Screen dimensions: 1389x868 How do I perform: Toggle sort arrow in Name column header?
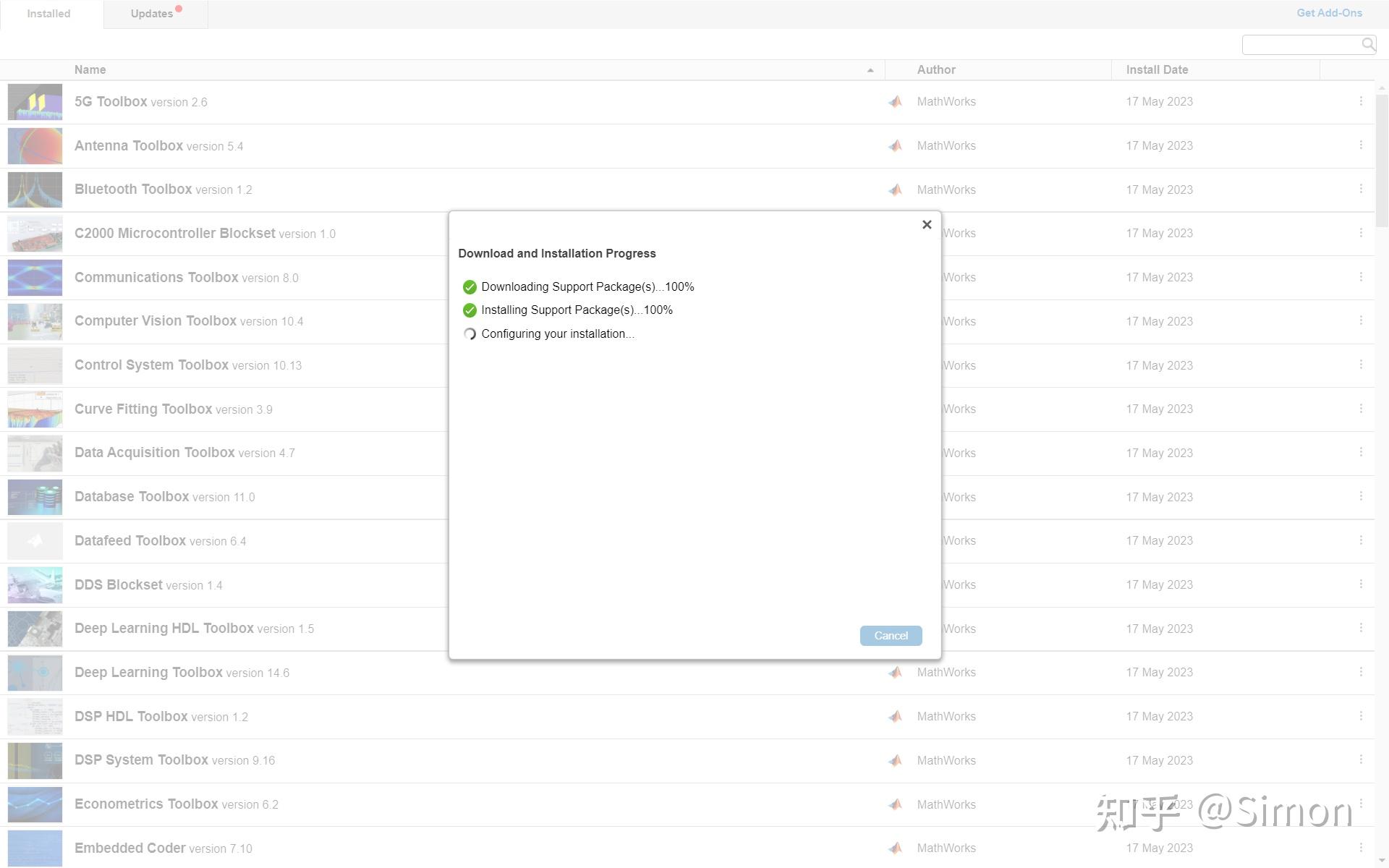pos(870,70)
